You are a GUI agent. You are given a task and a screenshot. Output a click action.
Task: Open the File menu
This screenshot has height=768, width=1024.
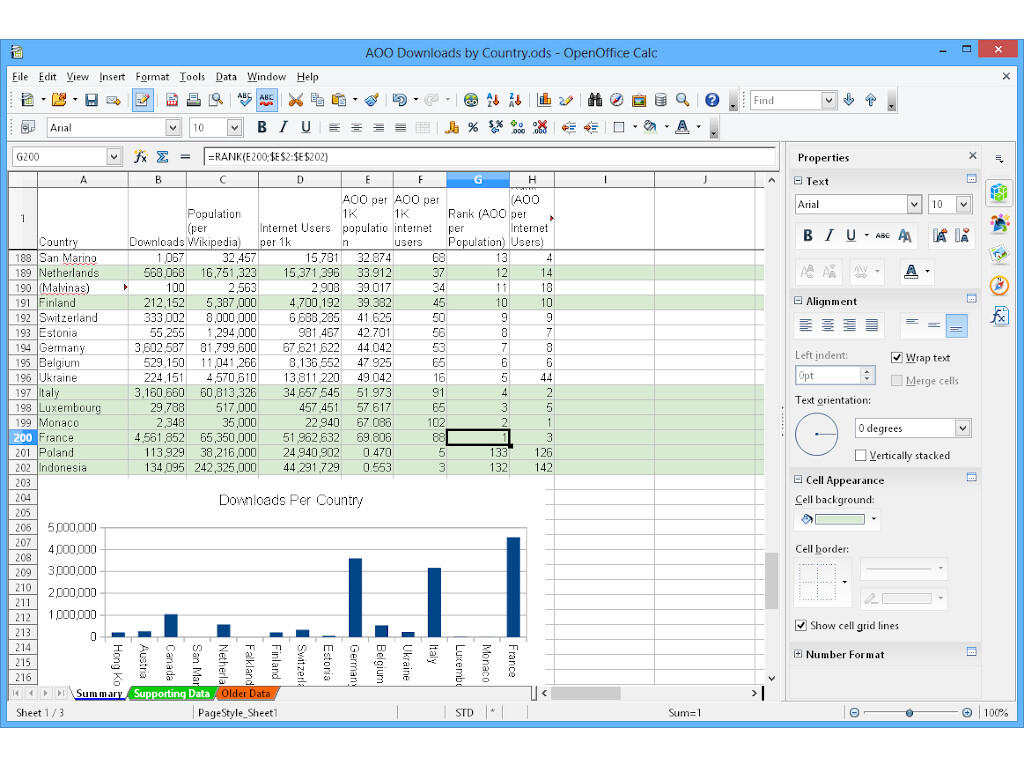tap(20, 76)
